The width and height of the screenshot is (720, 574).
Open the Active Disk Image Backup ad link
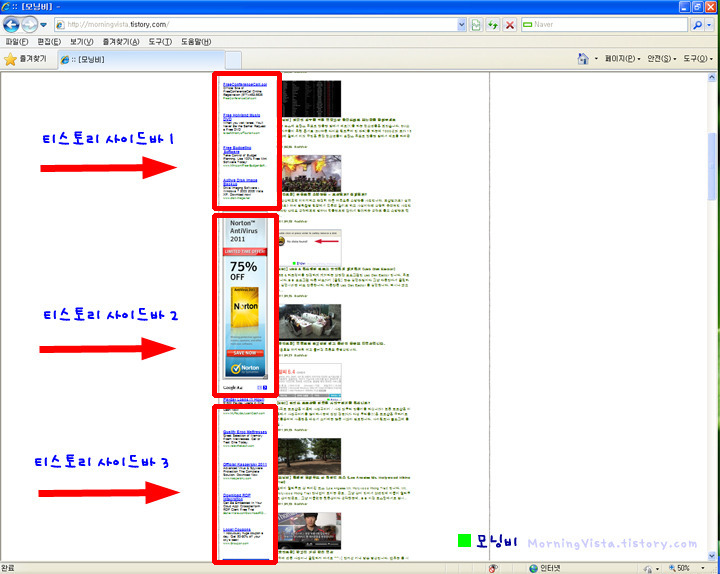click(240, 182)
